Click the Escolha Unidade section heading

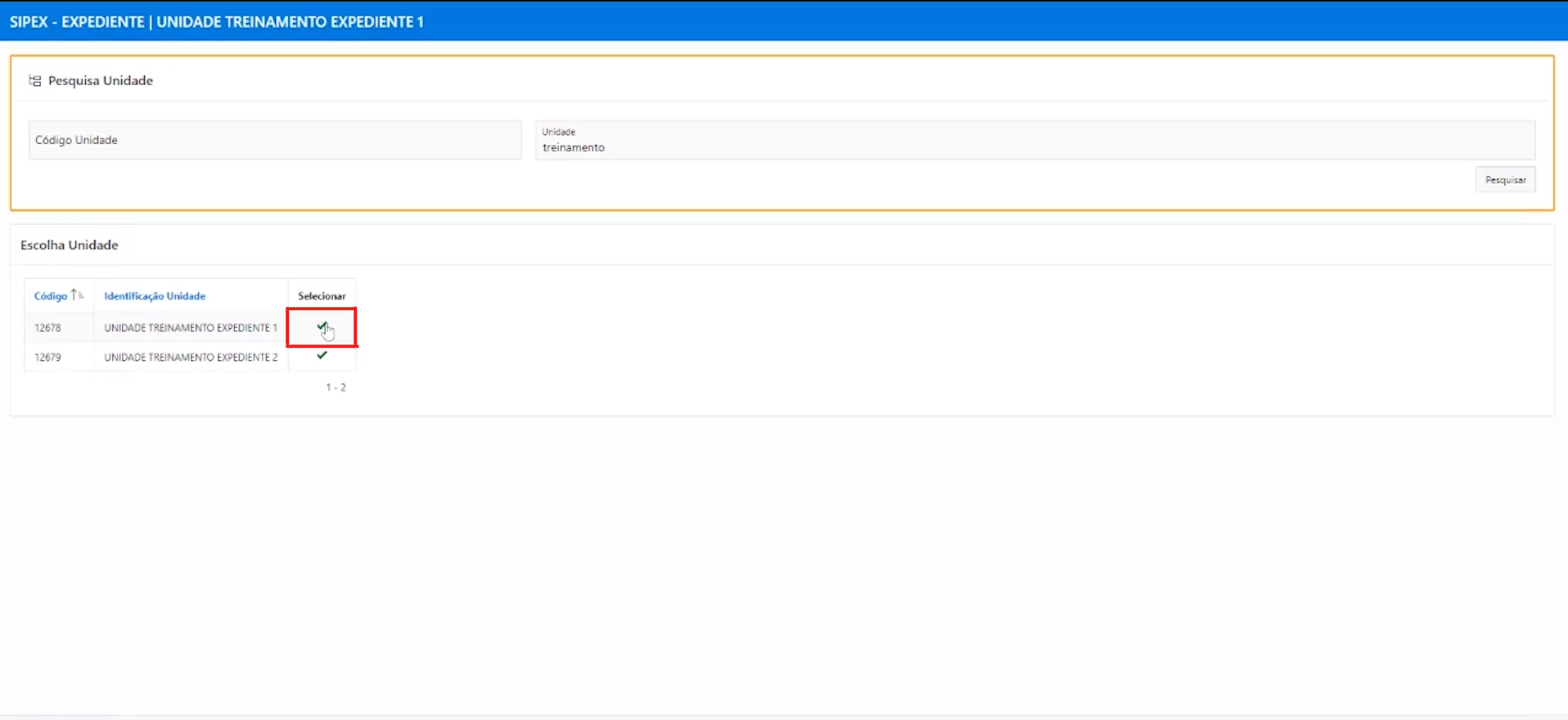click(x=70, y=245)
